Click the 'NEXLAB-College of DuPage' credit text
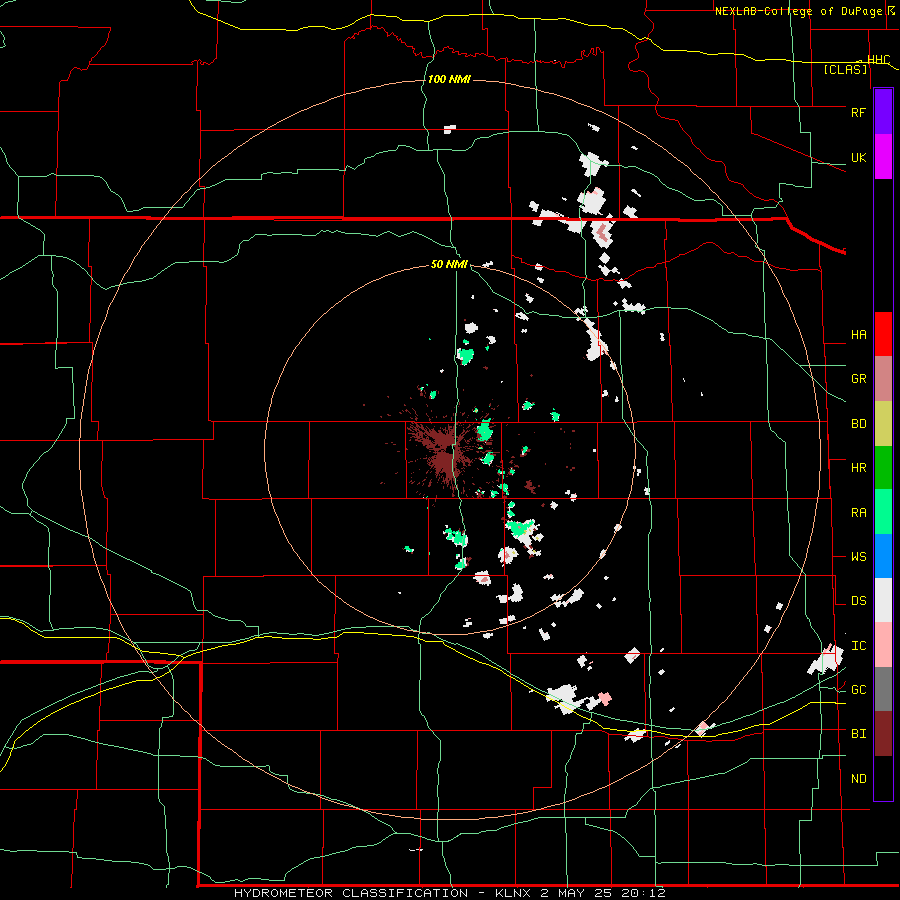The height and width of the screenshot is (900, 900). click(x=800, y=11)
